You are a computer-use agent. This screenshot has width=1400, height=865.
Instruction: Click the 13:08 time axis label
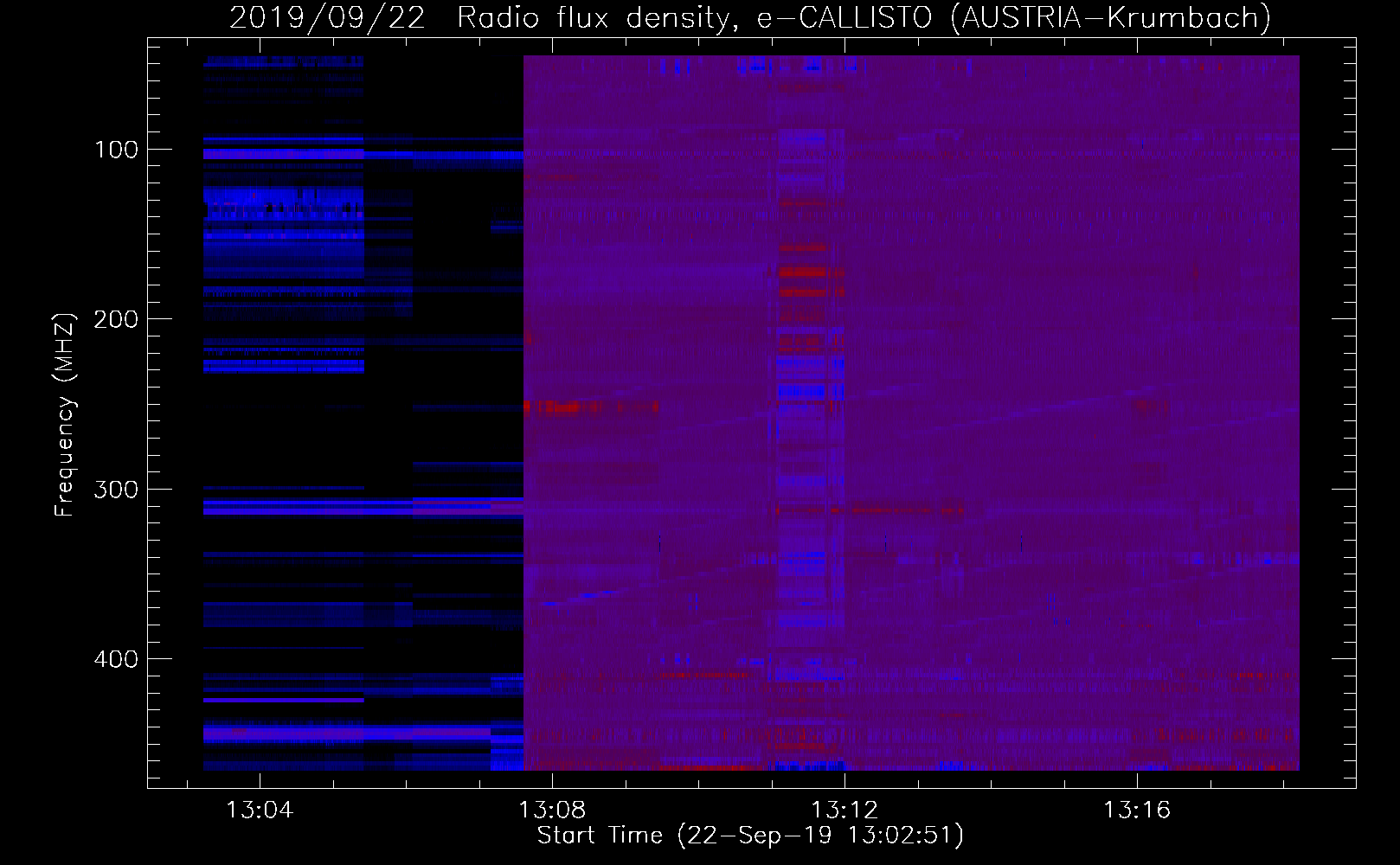[x=552, y=810]
